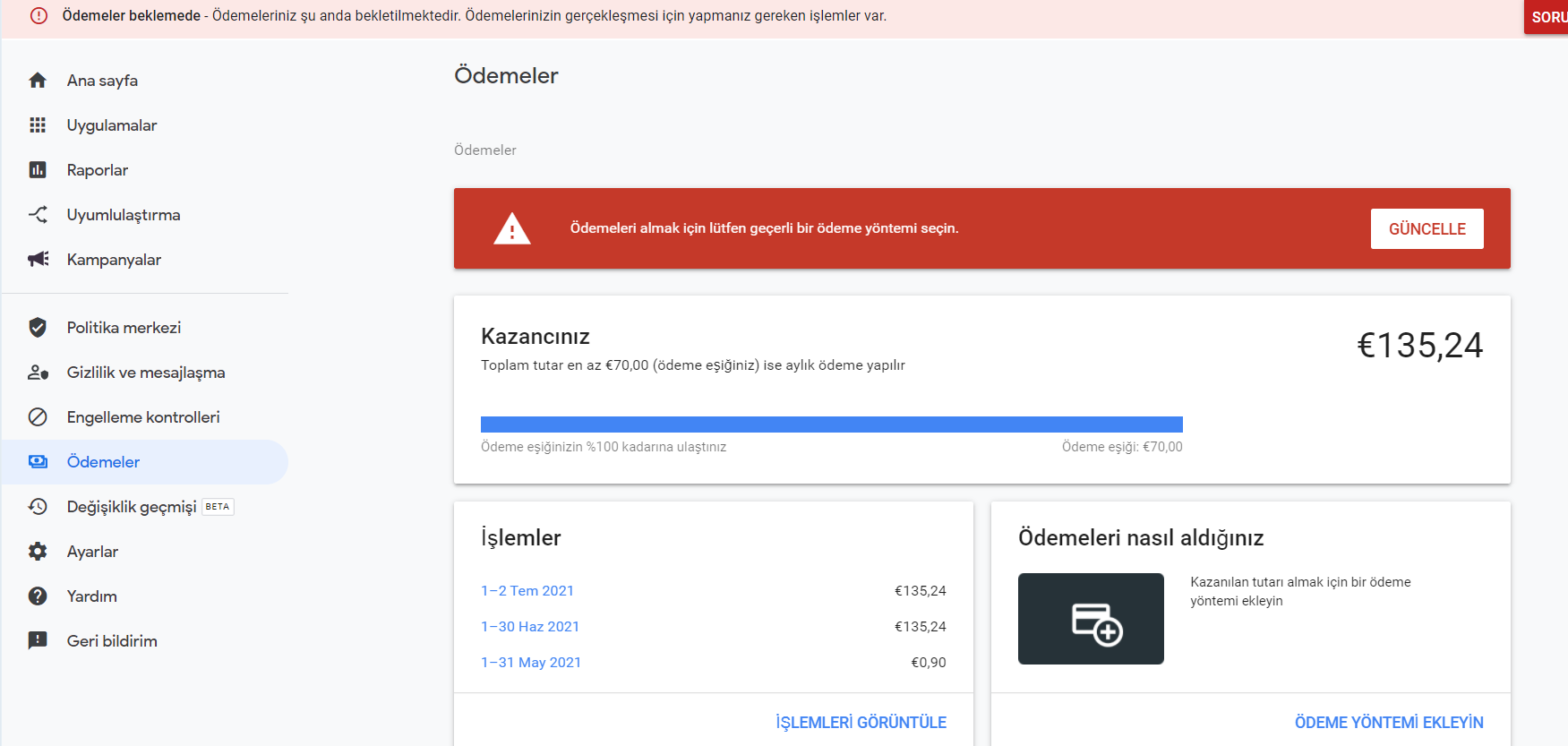
Task: Click the Değişiklik geçmişi history icon
Action: point(38,507)
